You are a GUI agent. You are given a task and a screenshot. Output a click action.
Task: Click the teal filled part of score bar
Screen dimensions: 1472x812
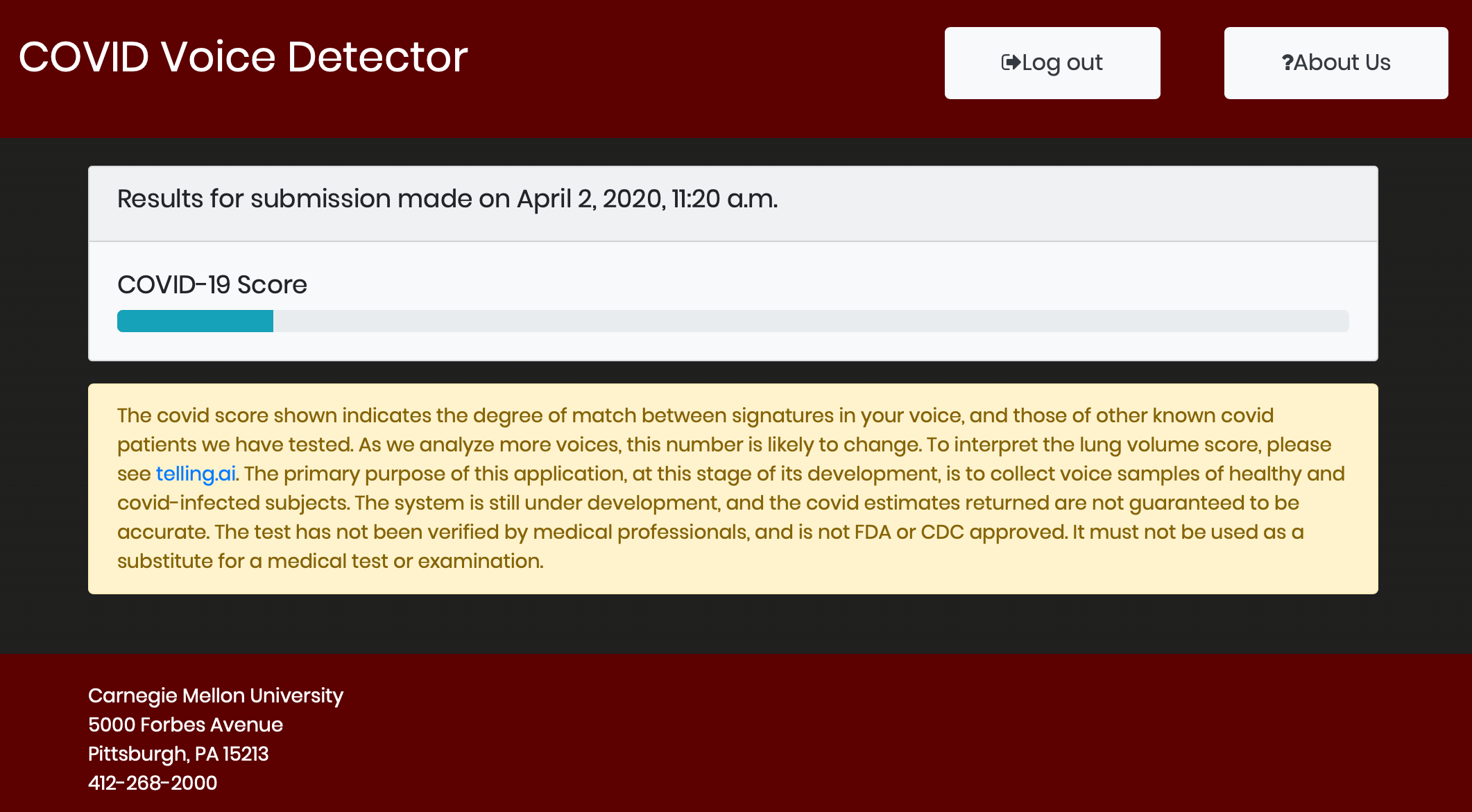[x=195, y=321]
